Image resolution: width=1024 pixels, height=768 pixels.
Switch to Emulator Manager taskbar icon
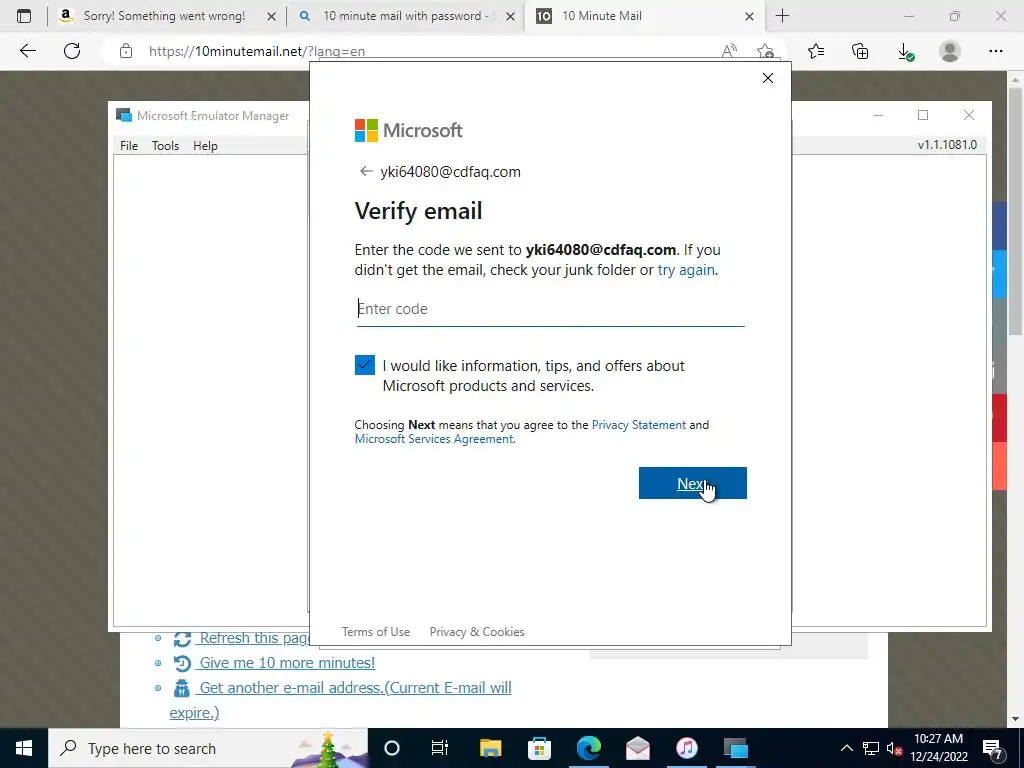coord(735,748)
